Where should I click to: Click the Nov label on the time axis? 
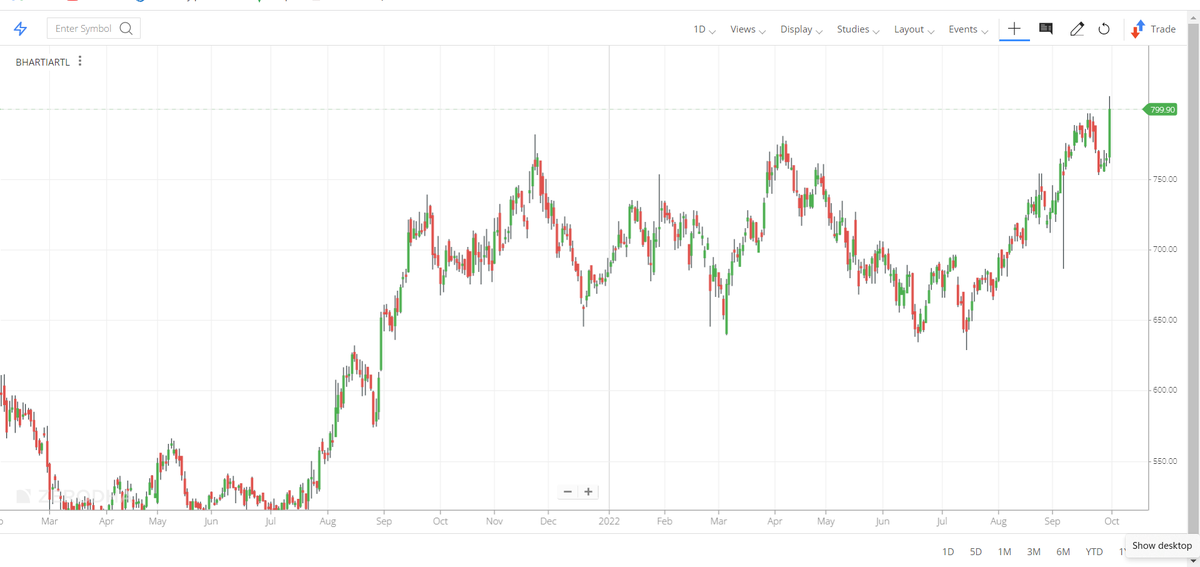pos(494,521)
